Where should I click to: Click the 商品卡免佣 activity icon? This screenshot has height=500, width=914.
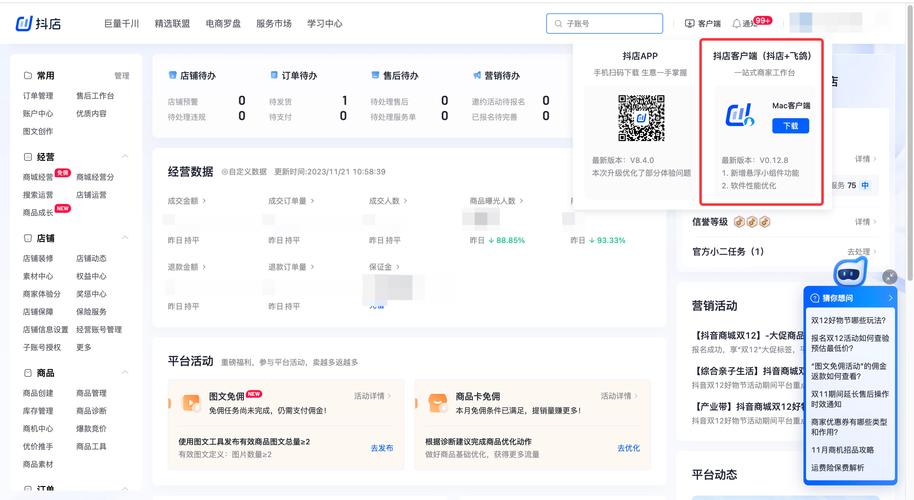(437, 403)
